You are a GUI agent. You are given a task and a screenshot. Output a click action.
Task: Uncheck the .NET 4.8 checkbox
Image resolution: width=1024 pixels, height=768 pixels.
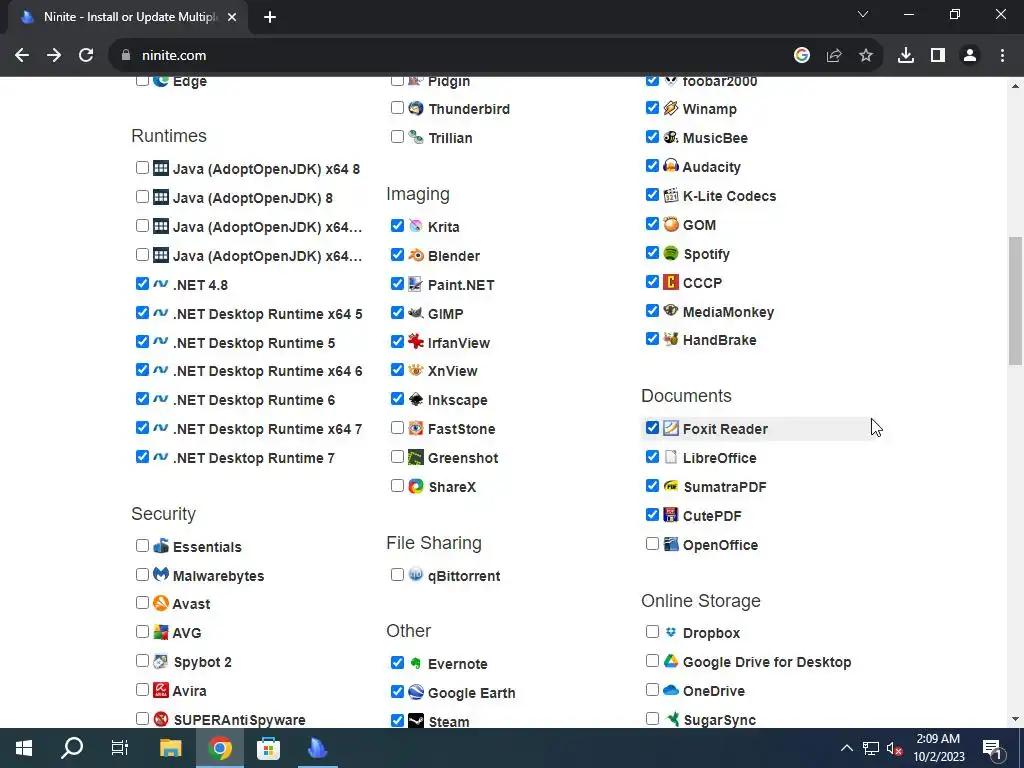pos(142,283)
